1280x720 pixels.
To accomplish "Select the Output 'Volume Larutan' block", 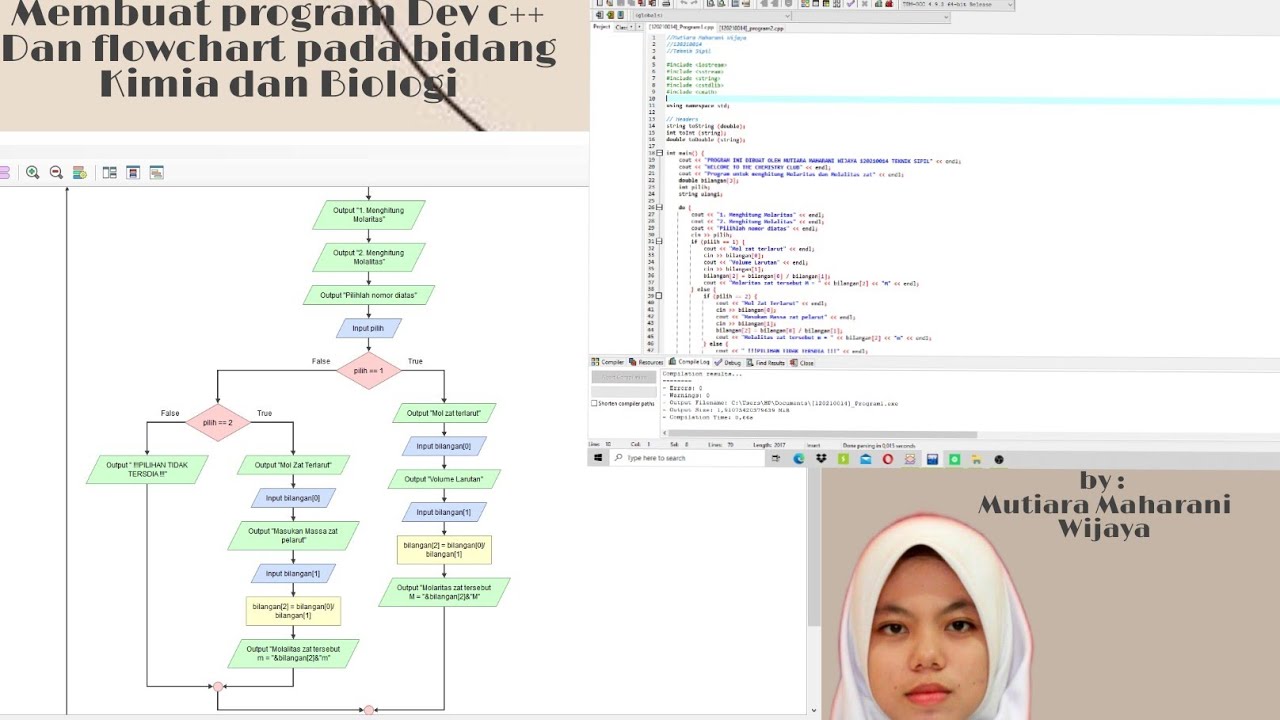I will (444, 479).
